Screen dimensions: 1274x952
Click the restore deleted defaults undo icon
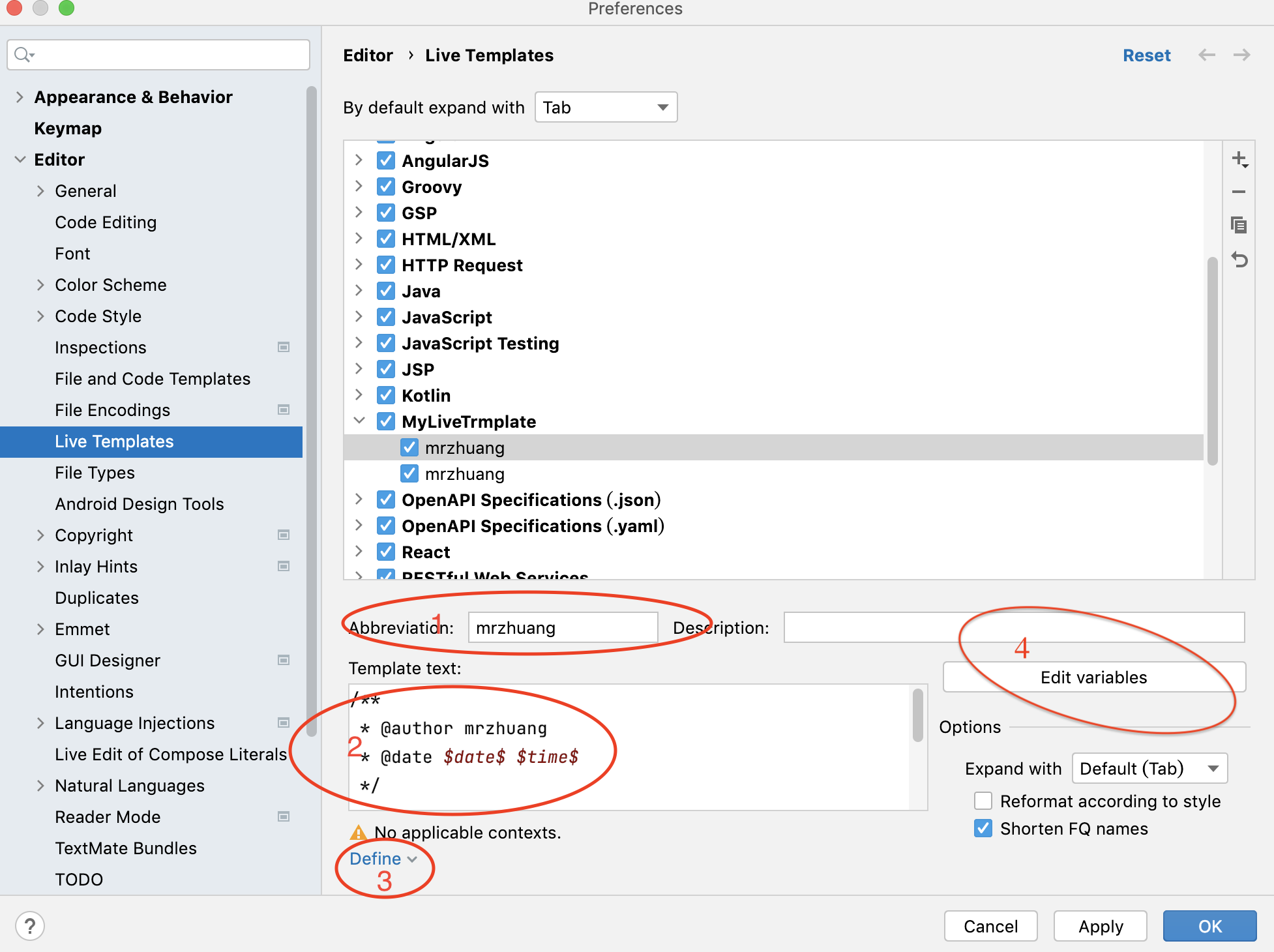point(1239,260)
